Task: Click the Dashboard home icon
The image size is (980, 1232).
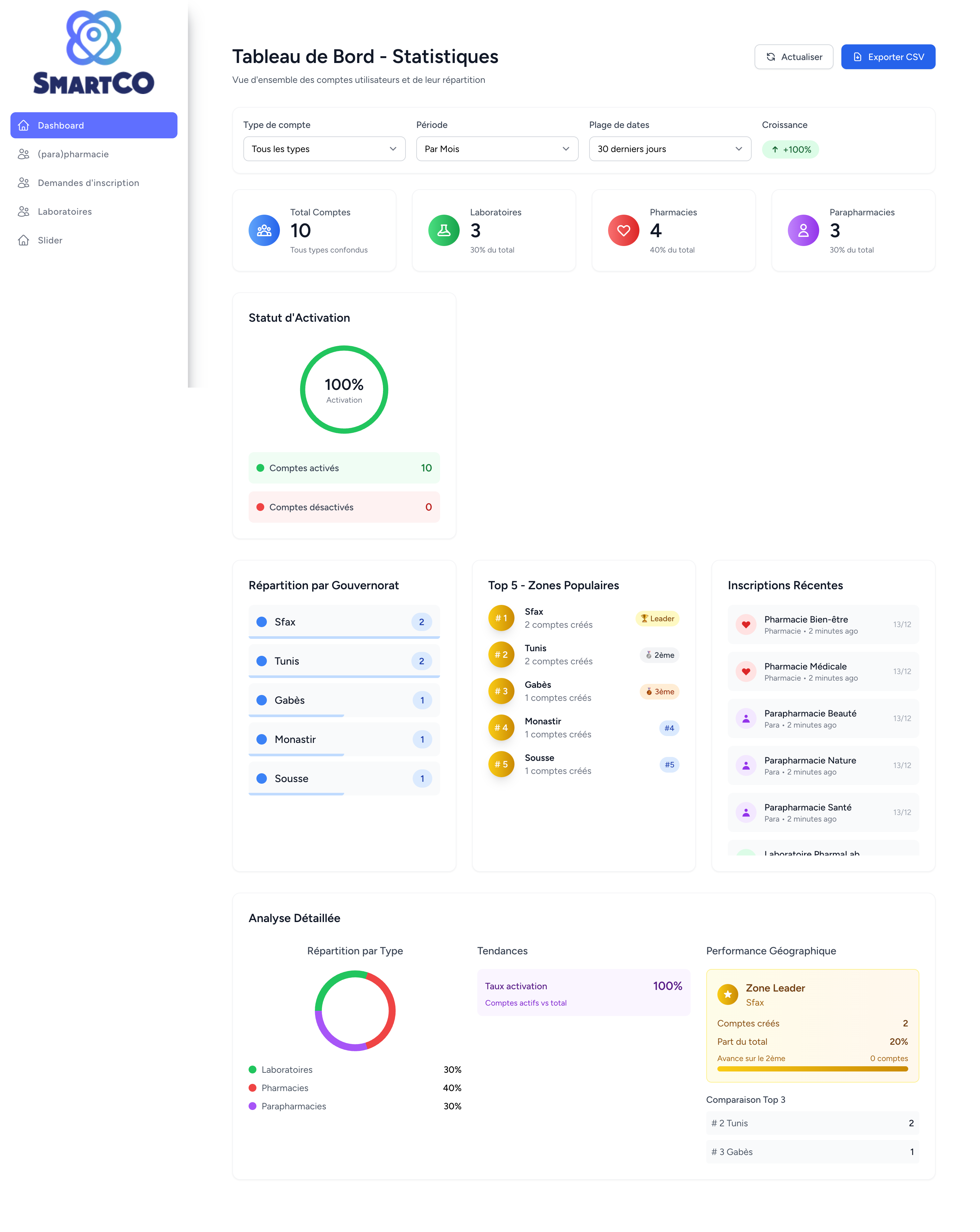Action: coord(23,125)
